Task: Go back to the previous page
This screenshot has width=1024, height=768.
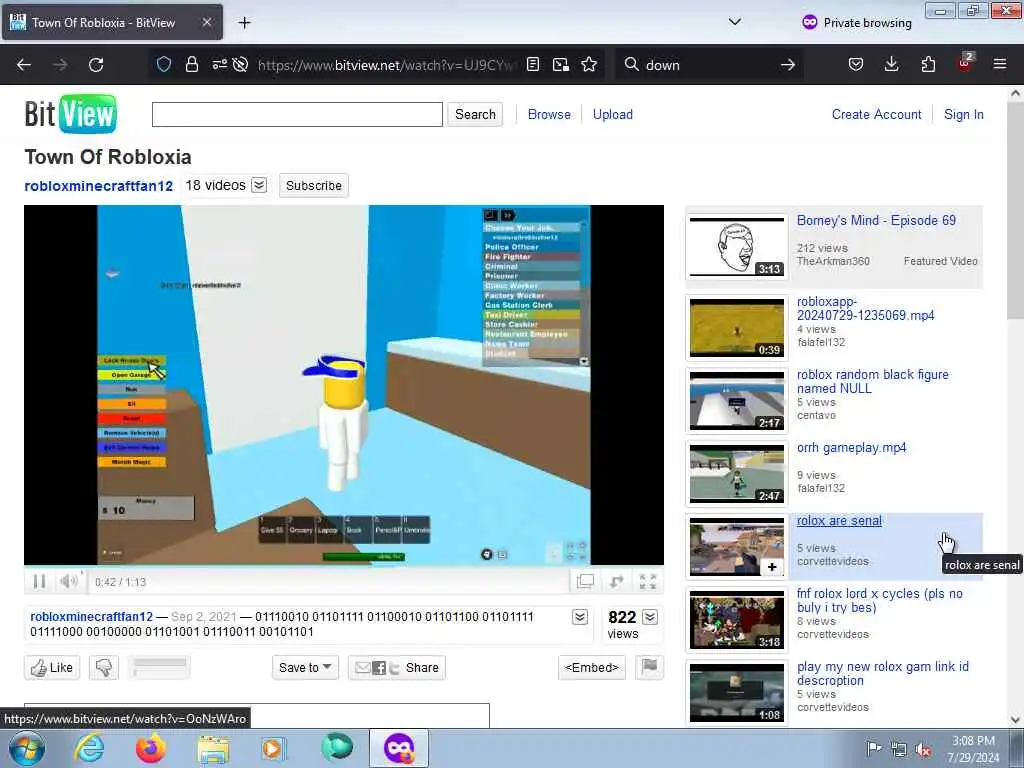Action: pyautogui.click(x=24, y=65)
